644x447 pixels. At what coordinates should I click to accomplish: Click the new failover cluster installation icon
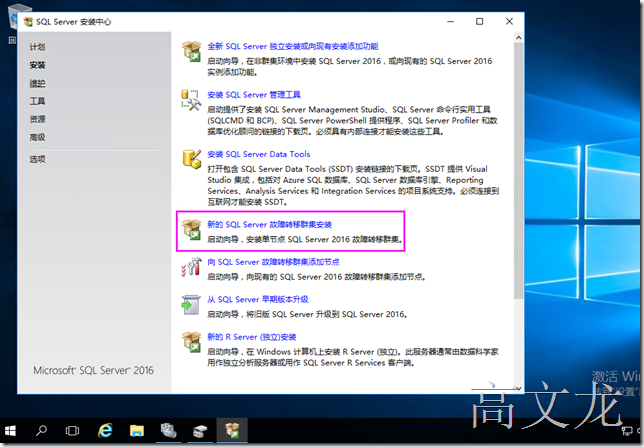tap(191, 229)
